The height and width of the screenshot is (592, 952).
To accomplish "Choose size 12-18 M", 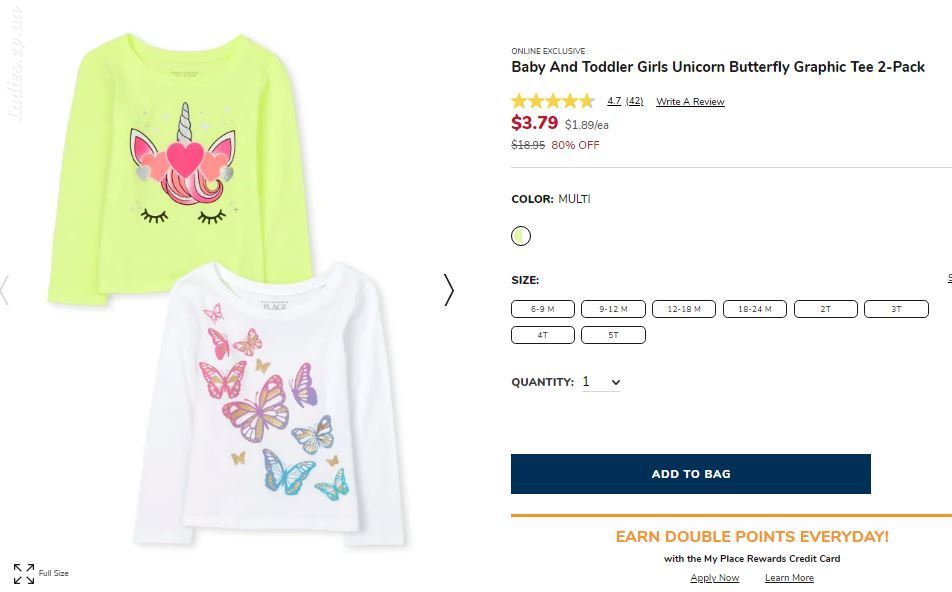I will [684, 309].
